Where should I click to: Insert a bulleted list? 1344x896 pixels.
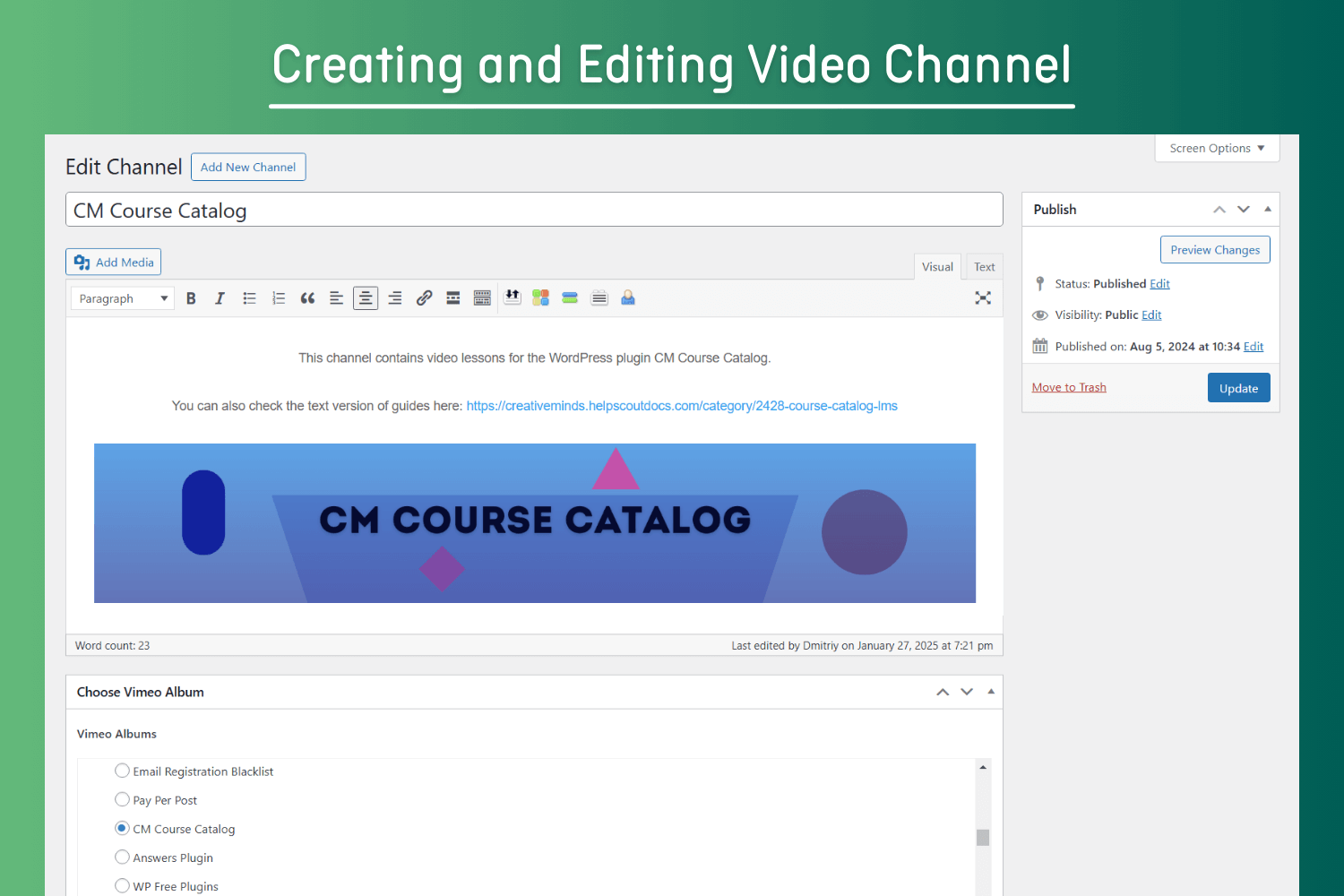click(x=249, y=298)
